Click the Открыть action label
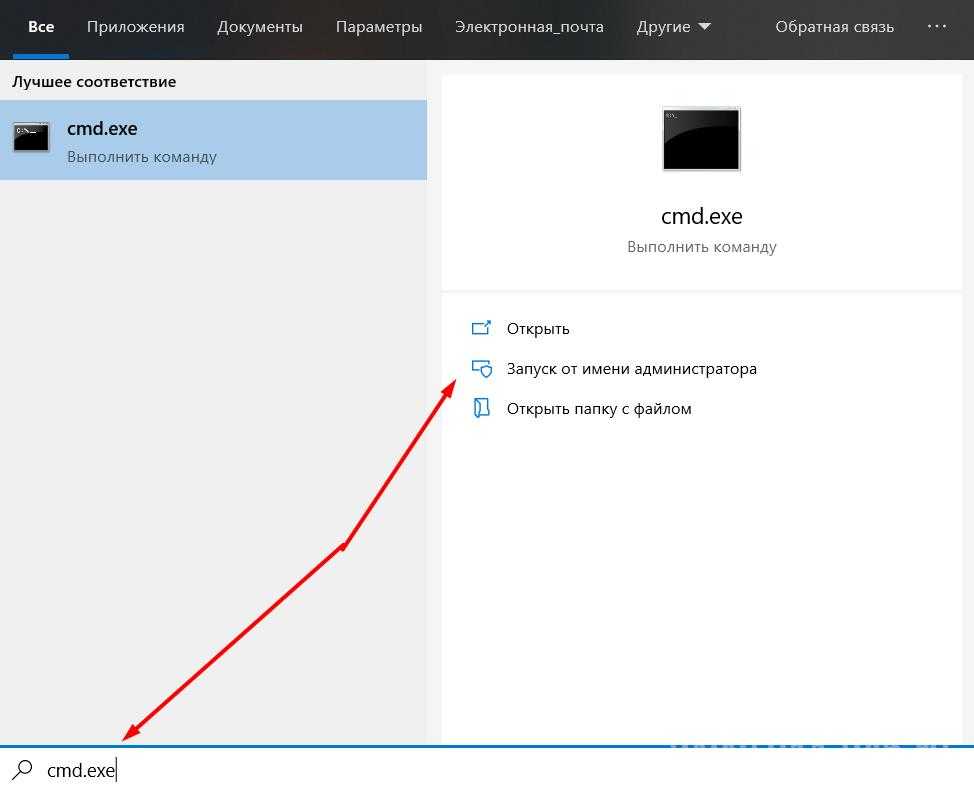 click(x=538, y=328)
